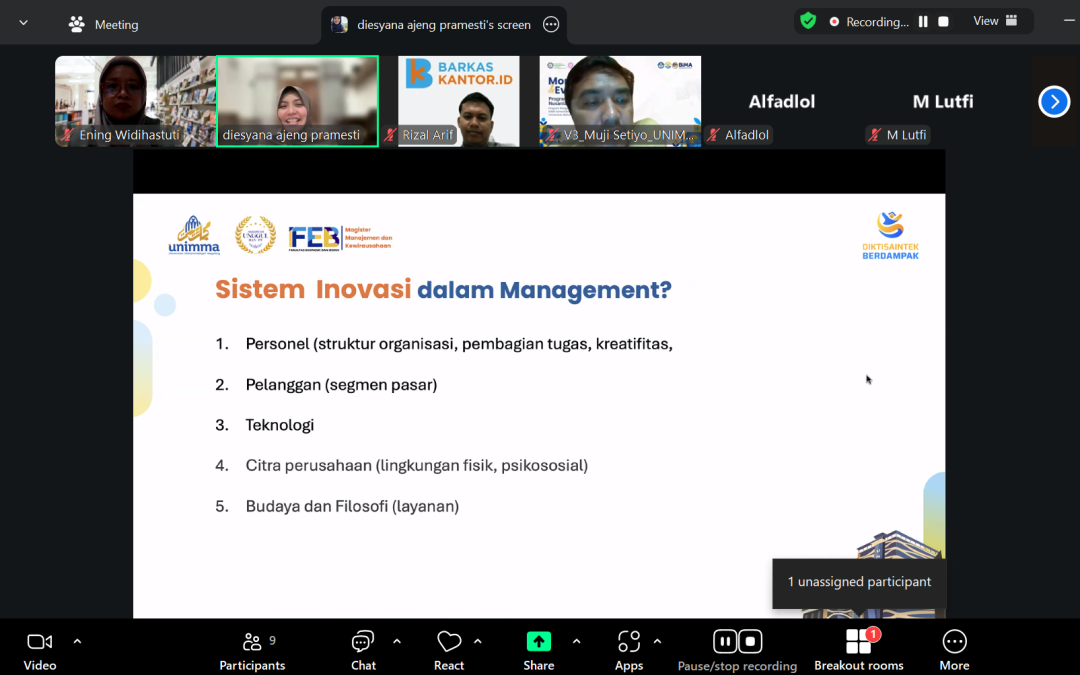Open Breakout rooms
Screen dimensions: 1080x675
tap(859, 651)
